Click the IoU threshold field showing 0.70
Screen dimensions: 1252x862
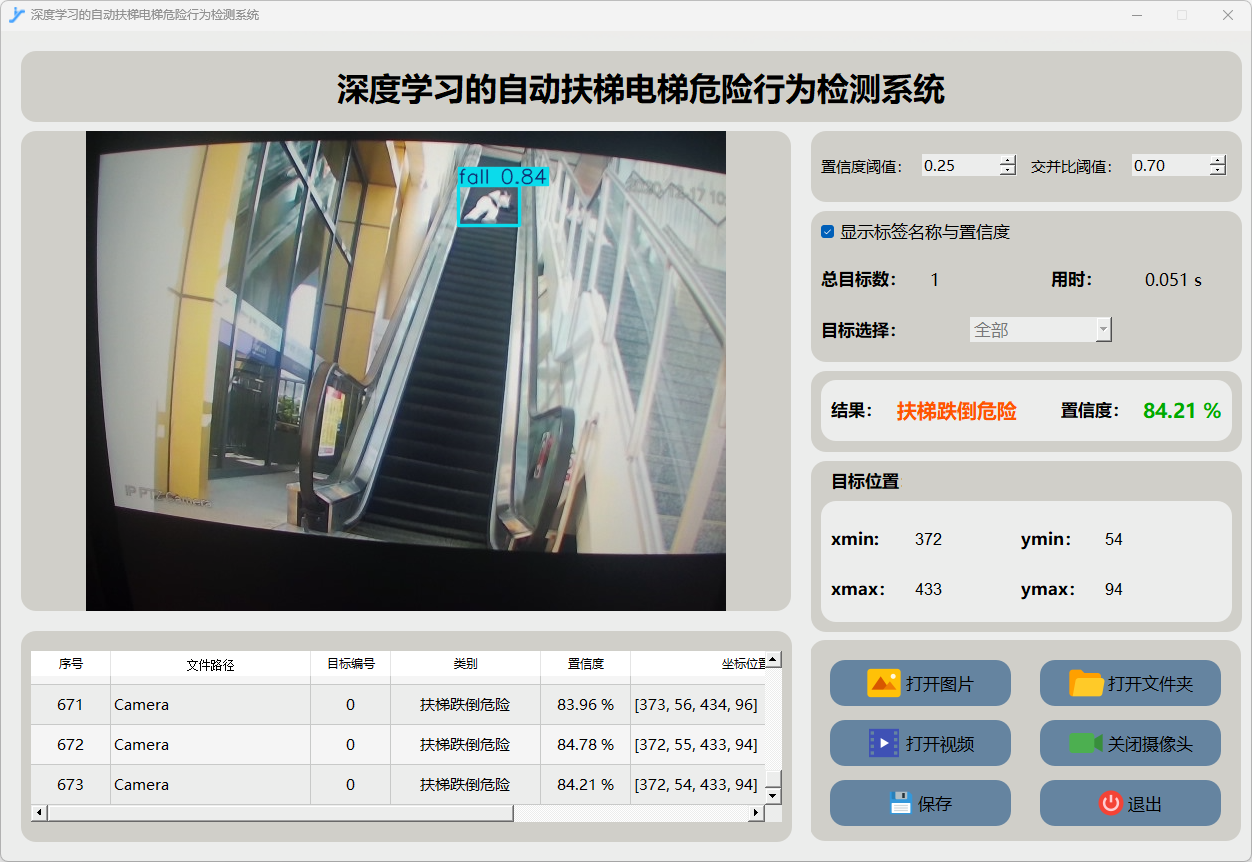(1169, 166)
